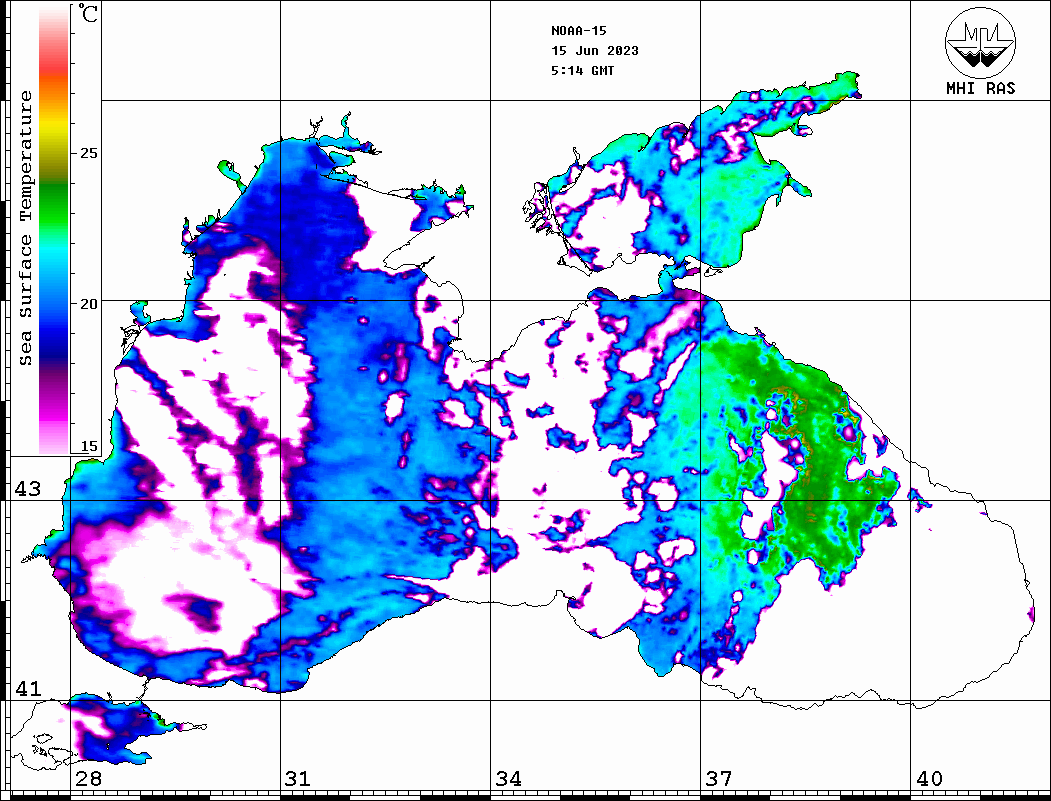The height and width of the screenshot is (801, 1051).
Task: Click the '°C' unit label
Action: tap(88, 13)
